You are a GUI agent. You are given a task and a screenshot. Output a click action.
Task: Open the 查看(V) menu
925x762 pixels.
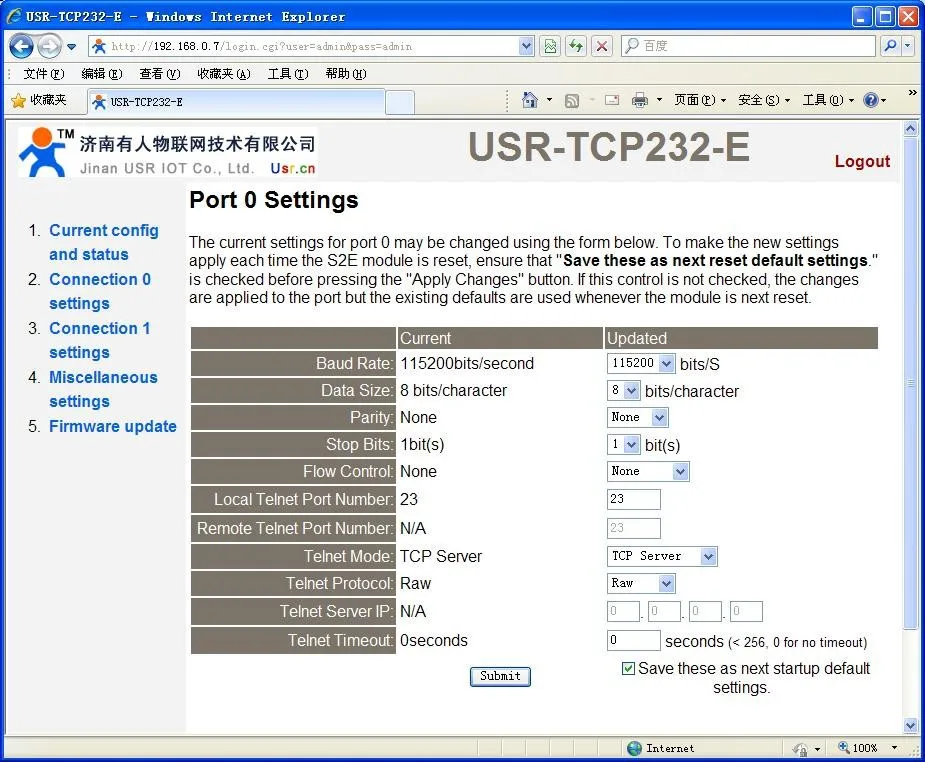coord(159,74)
